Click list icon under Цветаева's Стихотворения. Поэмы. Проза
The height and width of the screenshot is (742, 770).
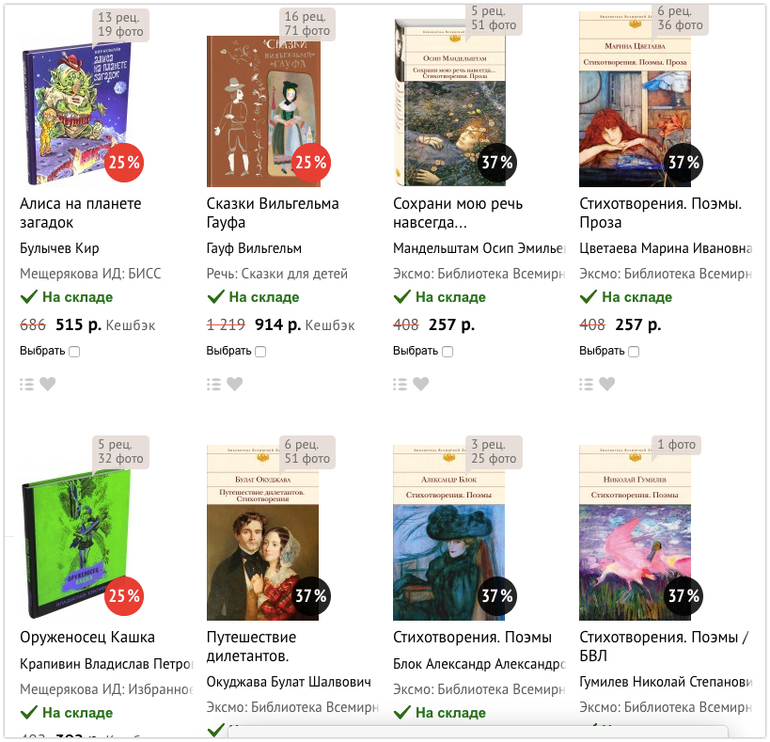click(586, 384)
